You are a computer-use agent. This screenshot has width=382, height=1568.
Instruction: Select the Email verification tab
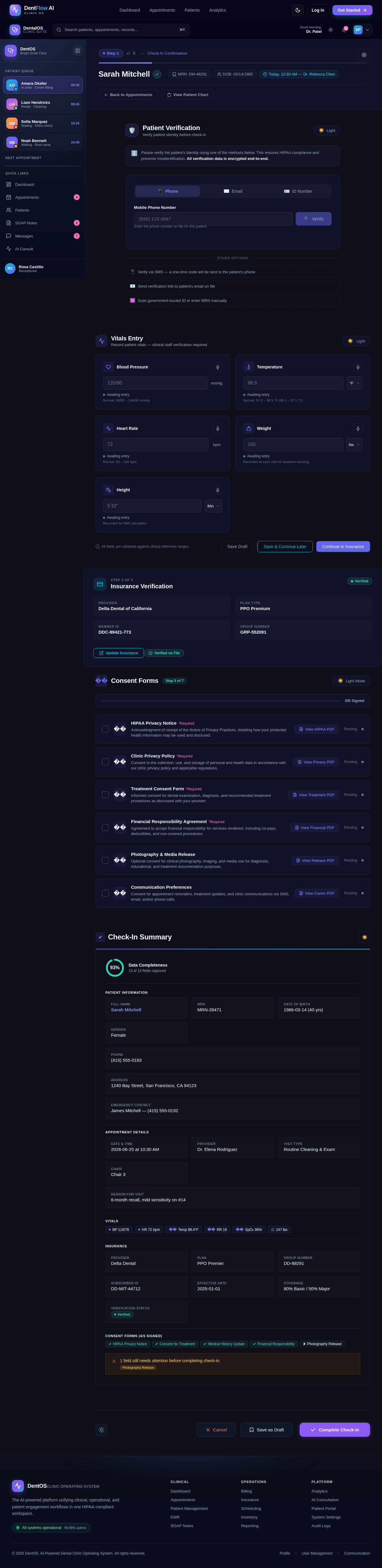233,191
